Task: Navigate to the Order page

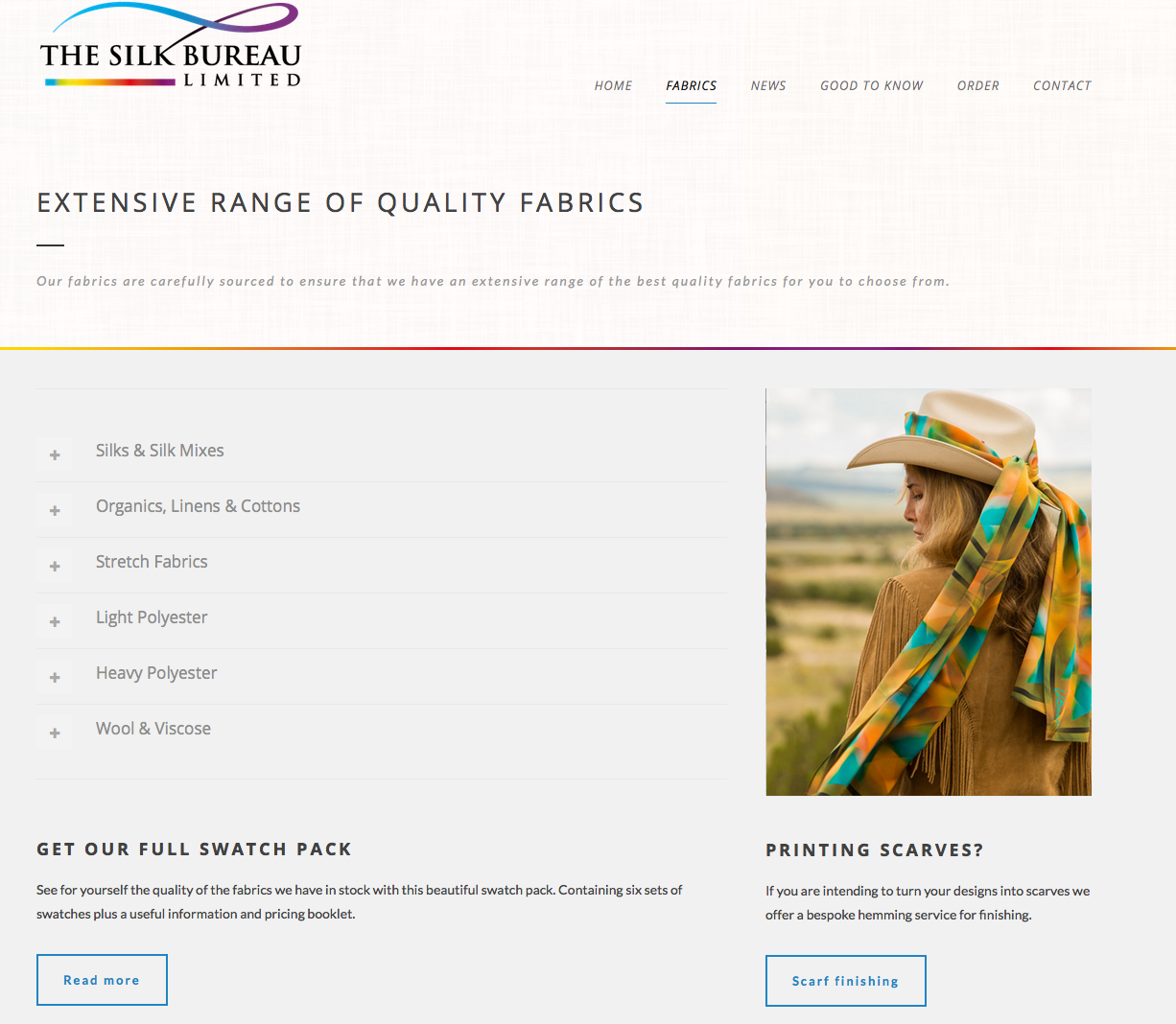Action: point(978,85)
